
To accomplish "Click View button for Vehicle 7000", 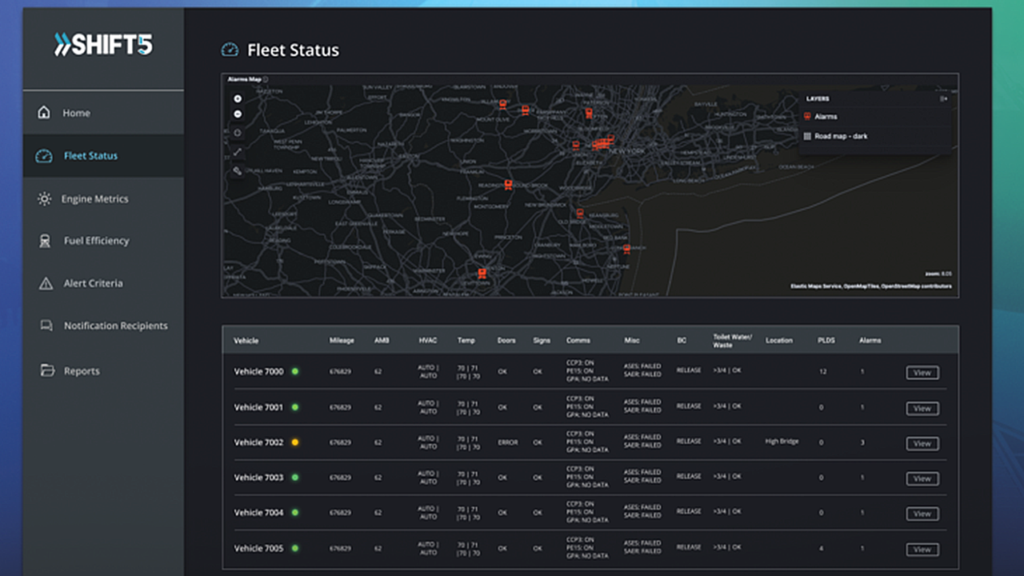I will (x=922, y=373).
